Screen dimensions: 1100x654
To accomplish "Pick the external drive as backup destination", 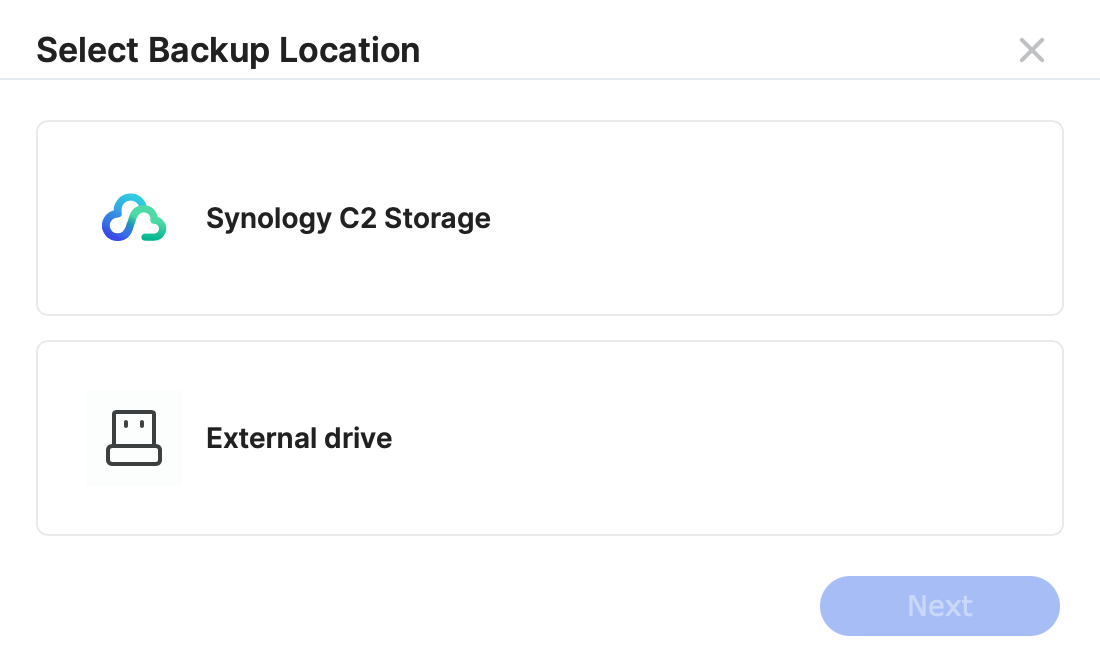I will coord(550,438).
